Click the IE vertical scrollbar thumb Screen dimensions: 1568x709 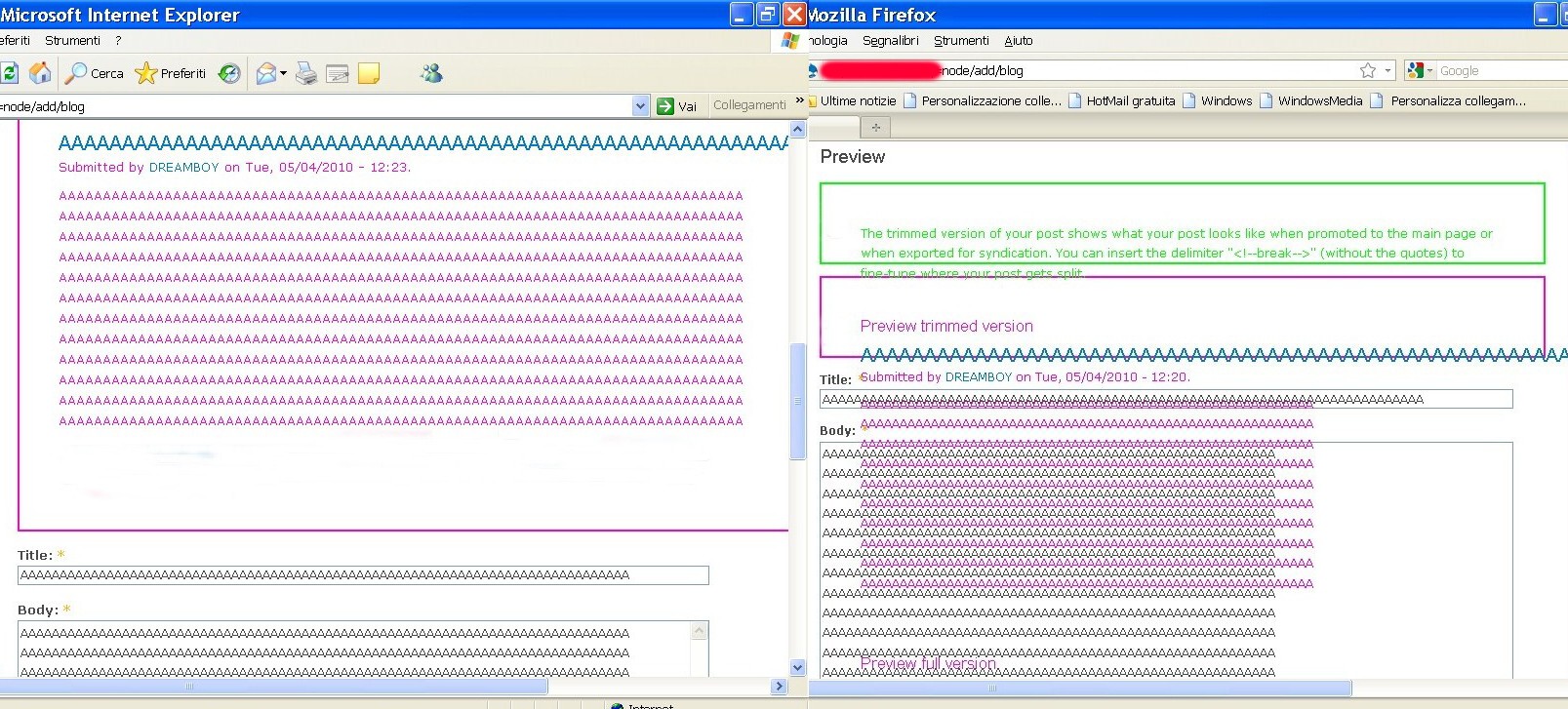[x=797, y=400]
